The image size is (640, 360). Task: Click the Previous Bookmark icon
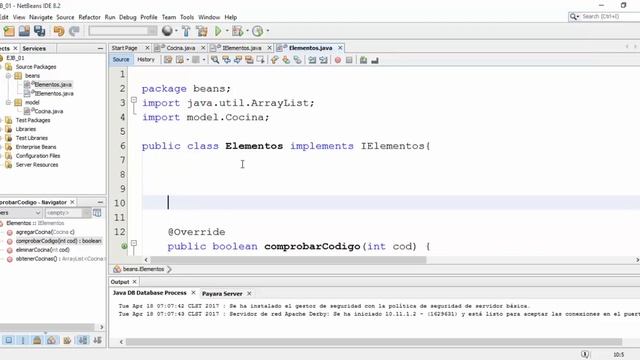click(274, 60)
